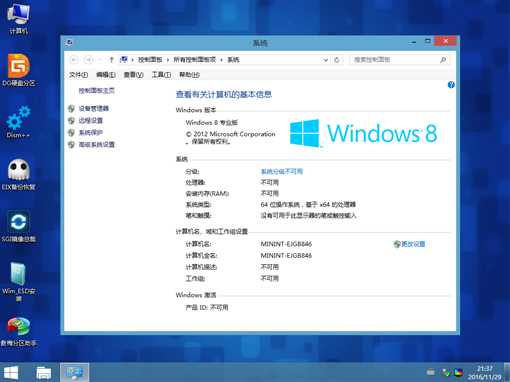Click the back navigation arrow

click(74, 60)
